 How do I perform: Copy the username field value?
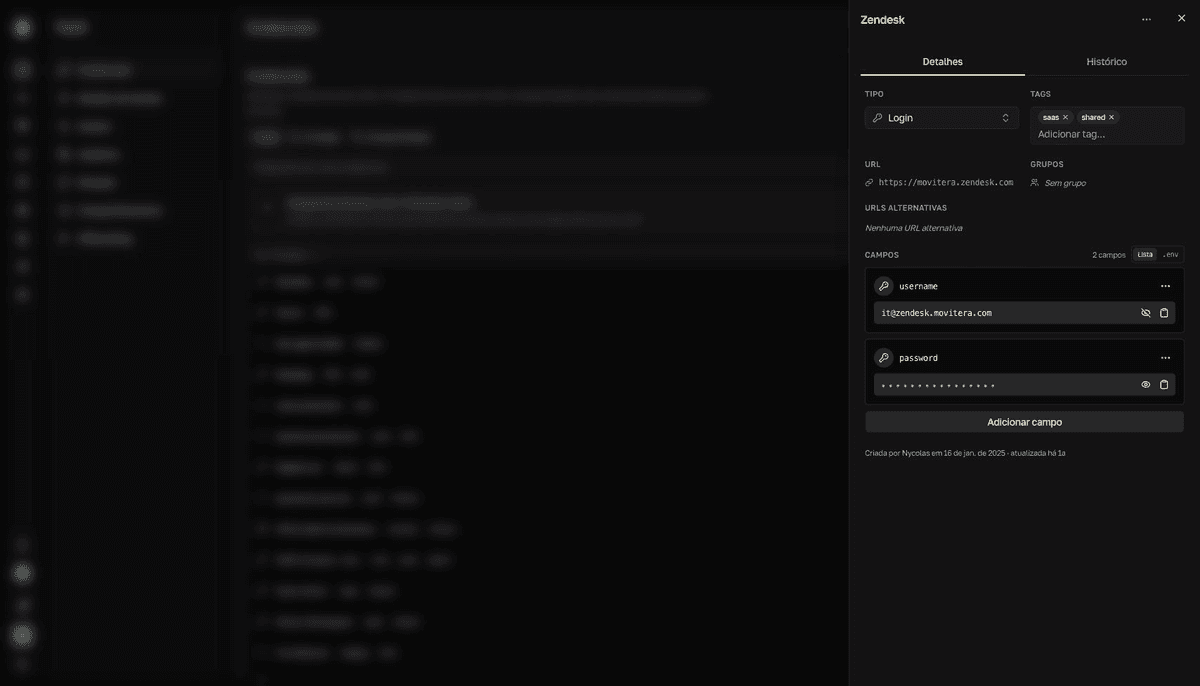[1164, 313]
